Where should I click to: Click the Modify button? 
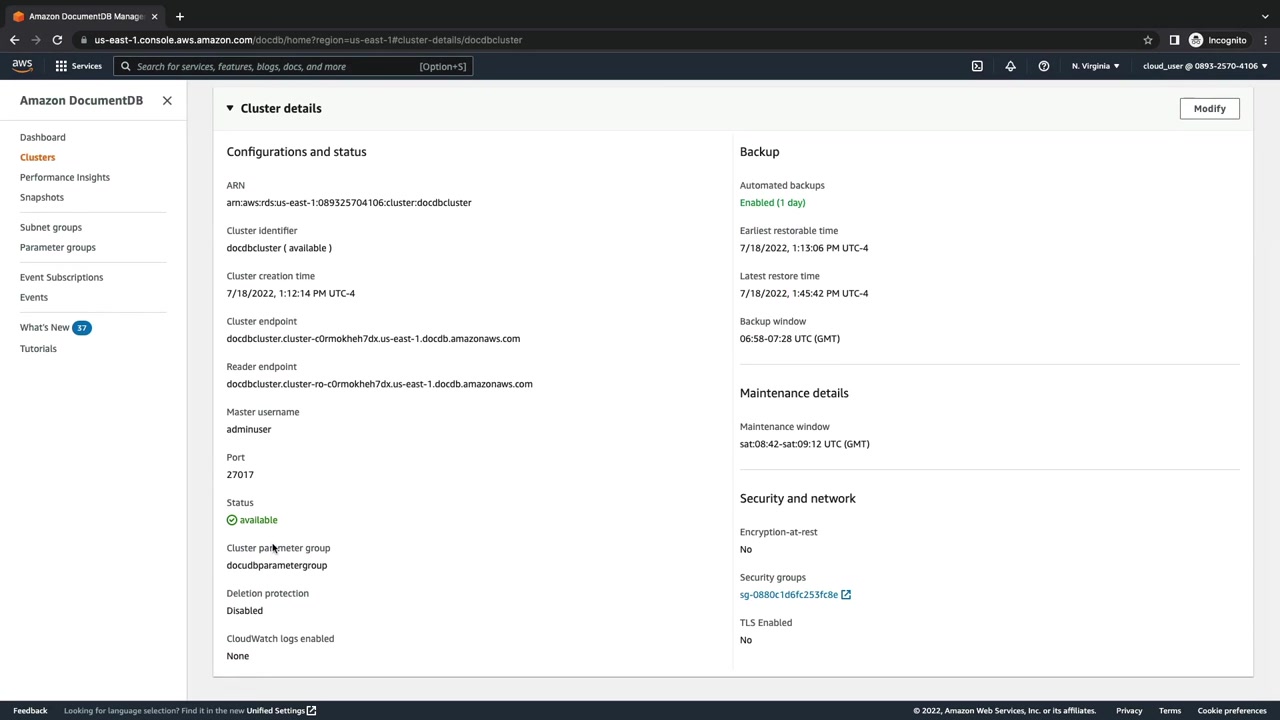coord(1209,108)
